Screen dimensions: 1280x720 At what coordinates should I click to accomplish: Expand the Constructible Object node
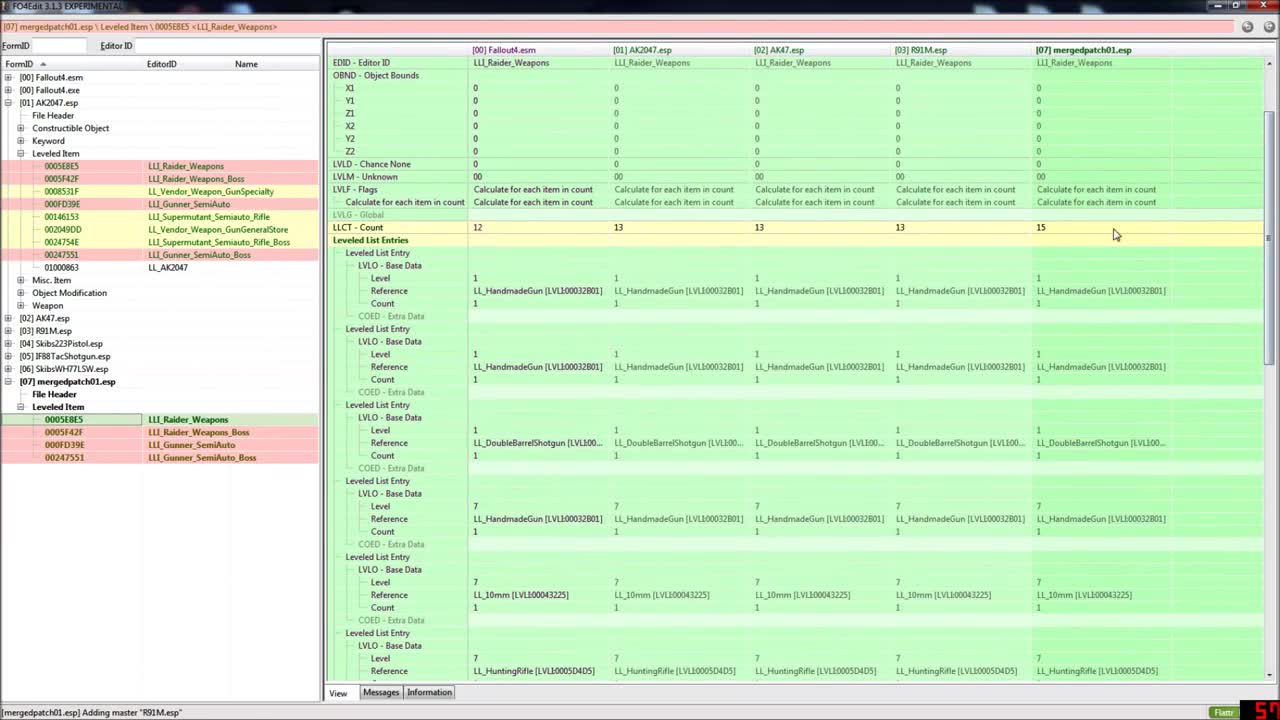(x=20, y=128)
